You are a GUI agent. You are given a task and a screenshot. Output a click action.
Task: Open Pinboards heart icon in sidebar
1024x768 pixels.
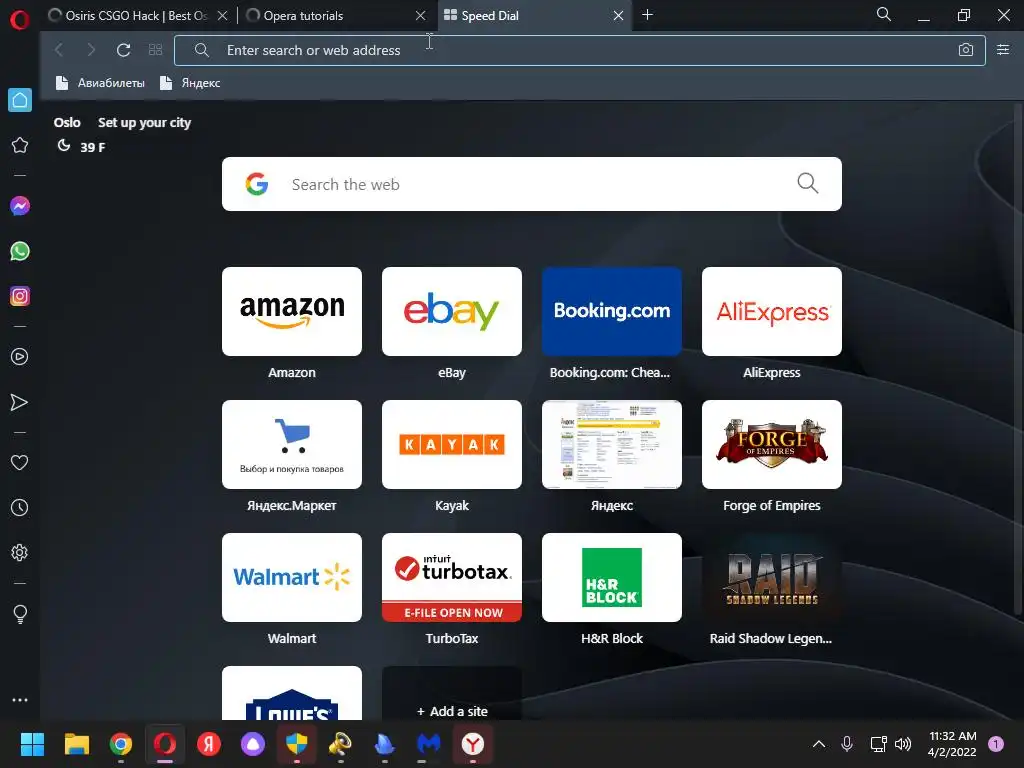click(x=20, y=462)
